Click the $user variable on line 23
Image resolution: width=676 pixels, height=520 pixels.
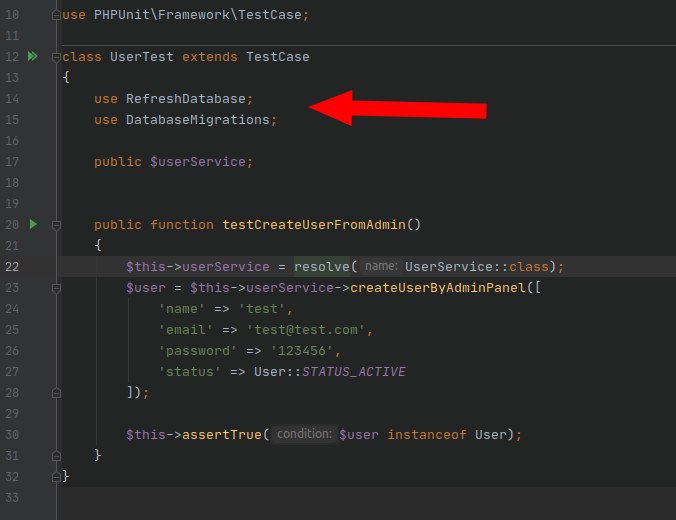click(x=146, y=288)
